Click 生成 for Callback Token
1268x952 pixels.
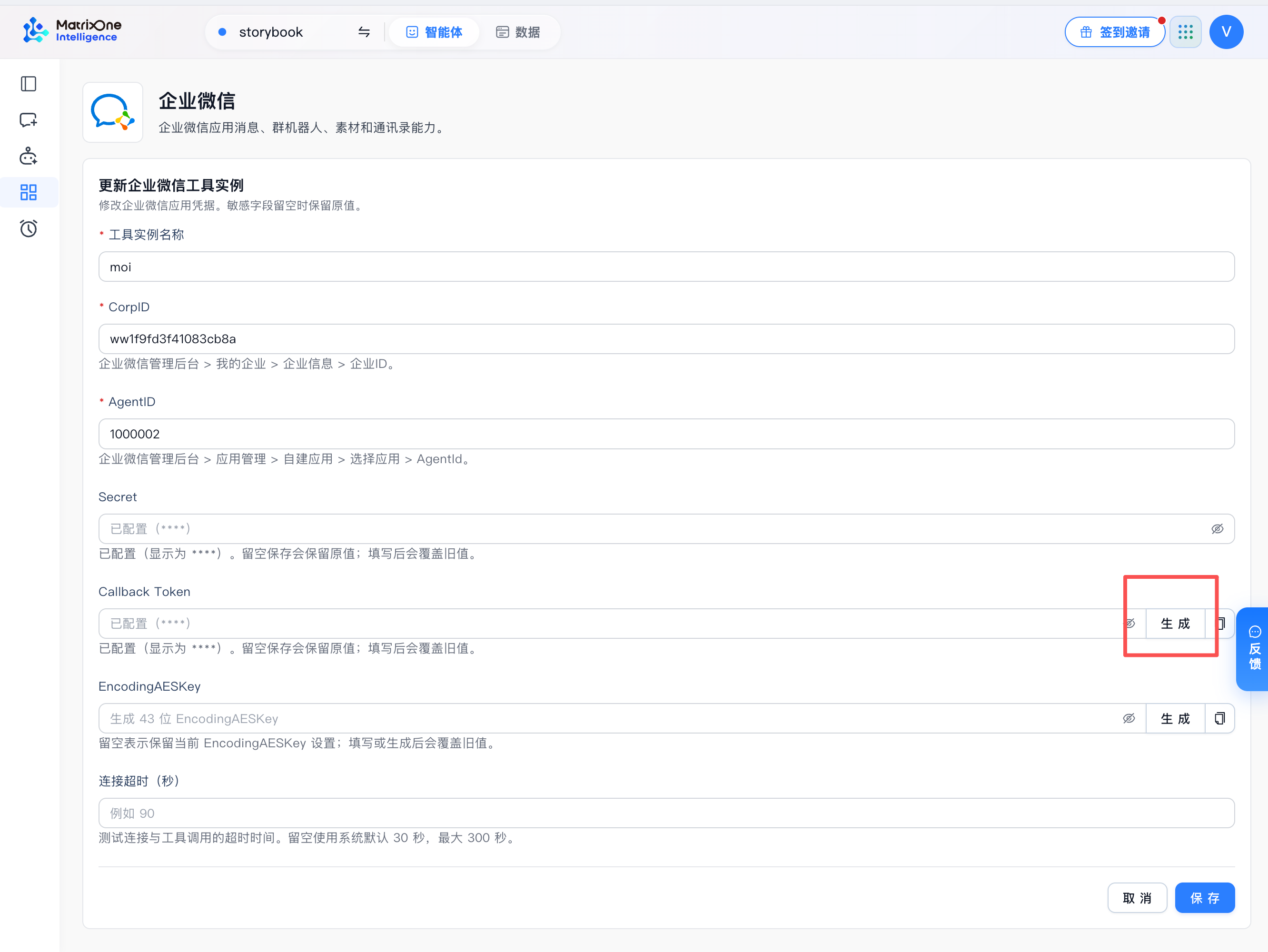pos(1175,624)
